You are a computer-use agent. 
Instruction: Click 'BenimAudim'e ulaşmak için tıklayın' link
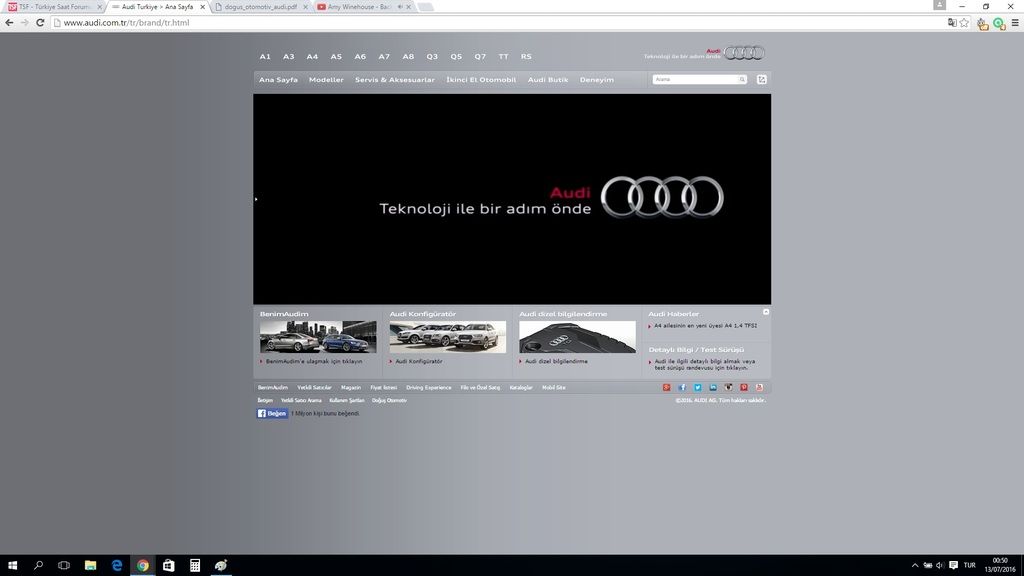pos(313,361)
